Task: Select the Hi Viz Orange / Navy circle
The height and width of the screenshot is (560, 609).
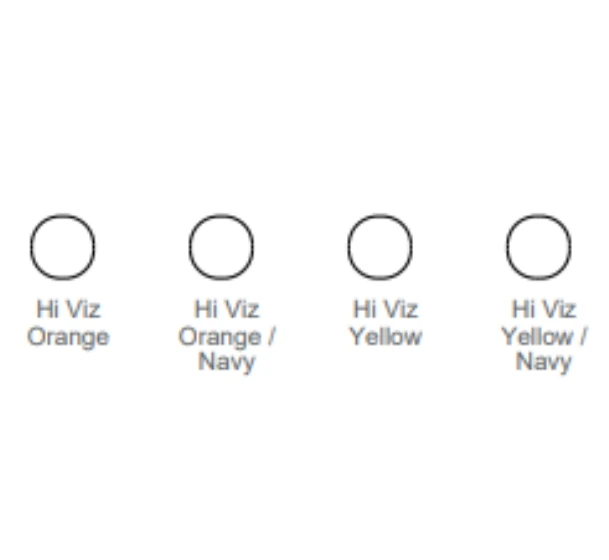Action: tap(221, 247)
